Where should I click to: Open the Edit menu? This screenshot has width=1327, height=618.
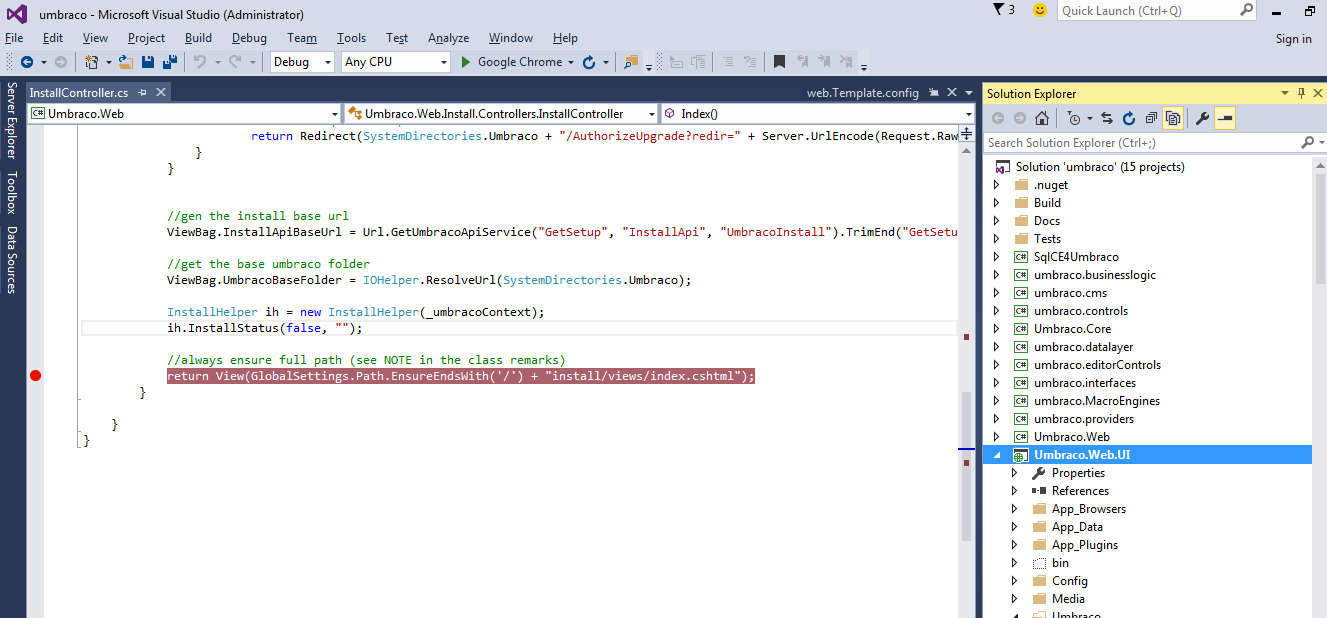(x=53, y=38)
